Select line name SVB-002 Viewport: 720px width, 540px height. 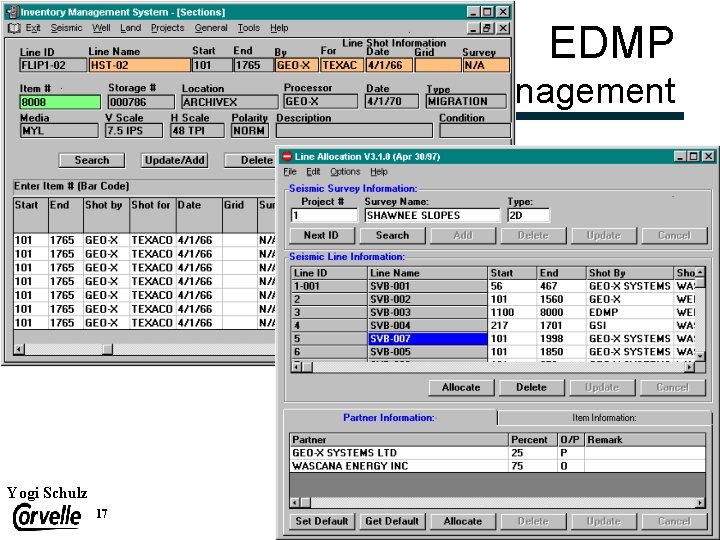[x=428, y=299]
